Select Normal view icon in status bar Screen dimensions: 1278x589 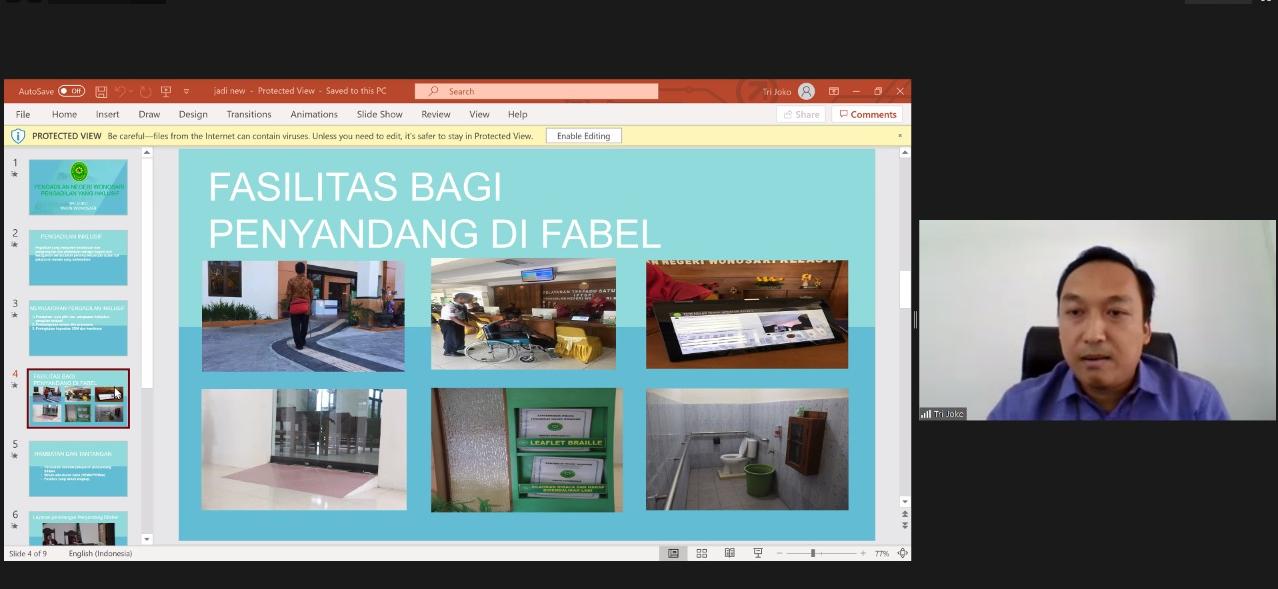673,553
